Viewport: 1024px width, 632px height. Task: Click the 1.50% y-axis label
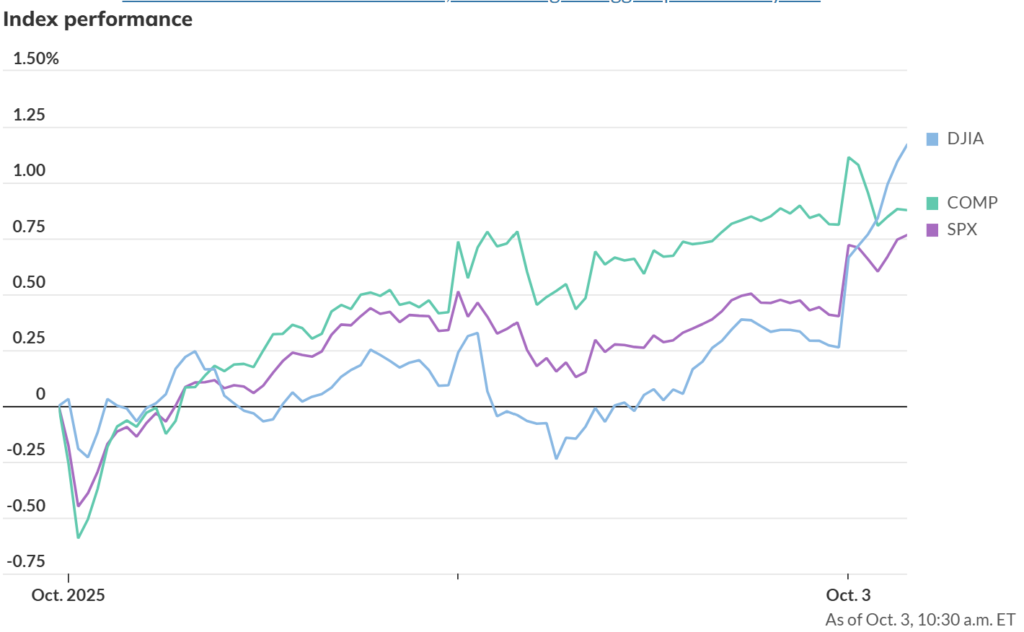[x=36, y=59]
